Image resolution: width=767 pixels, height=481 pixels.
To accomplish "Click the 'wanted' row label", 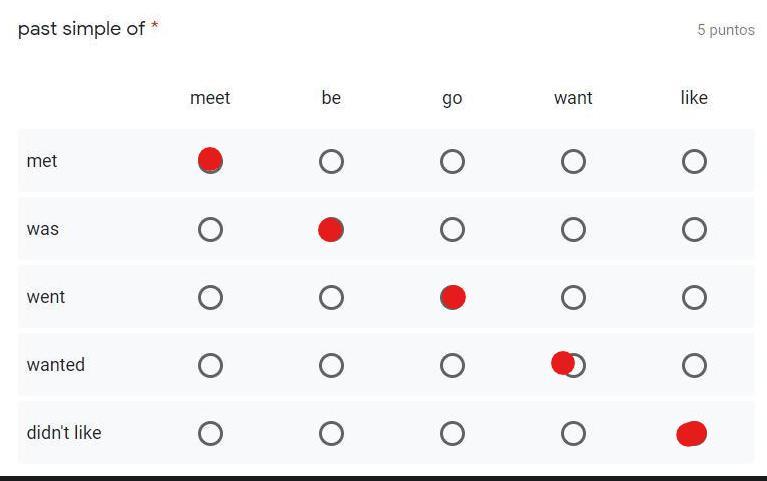I will click(56, 365).
